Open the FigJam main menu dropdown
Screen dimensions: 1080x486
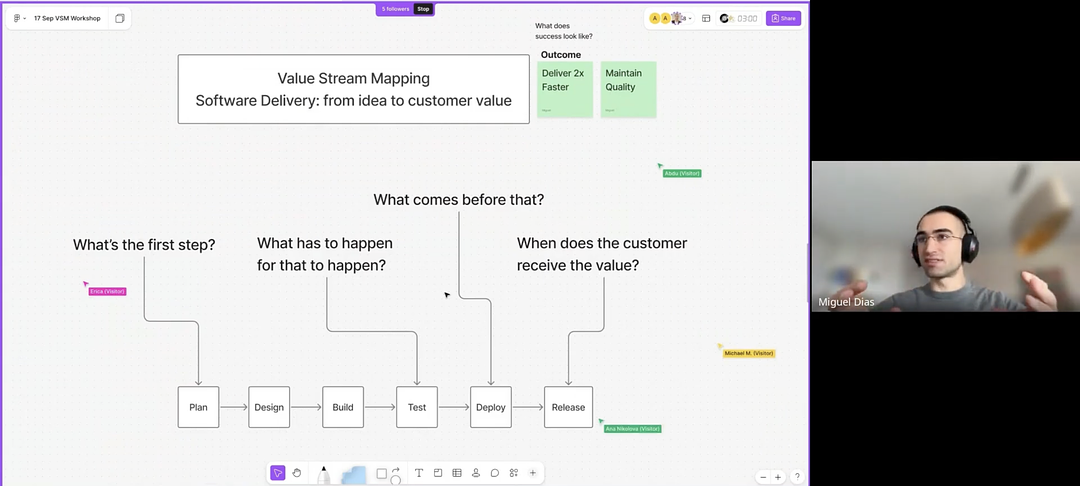20,18
